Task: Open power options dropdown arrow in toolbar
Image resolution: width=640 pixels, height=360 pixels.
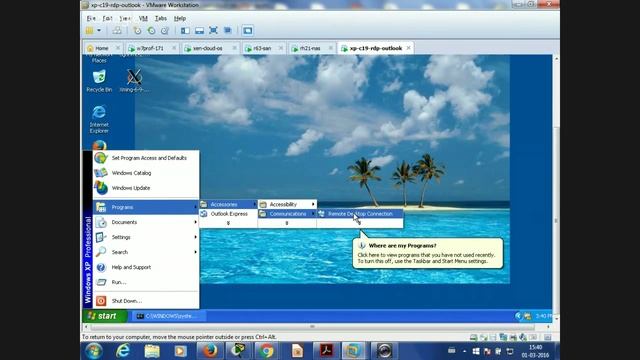Action: (x=99, y=31)
